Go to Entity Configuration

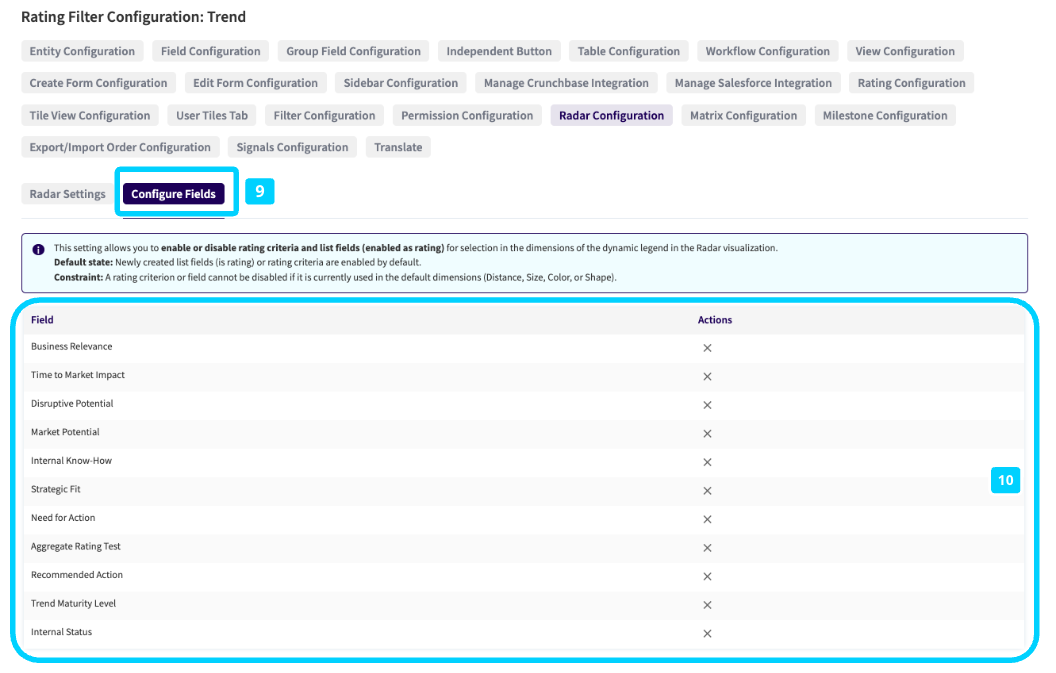(82, 51)
